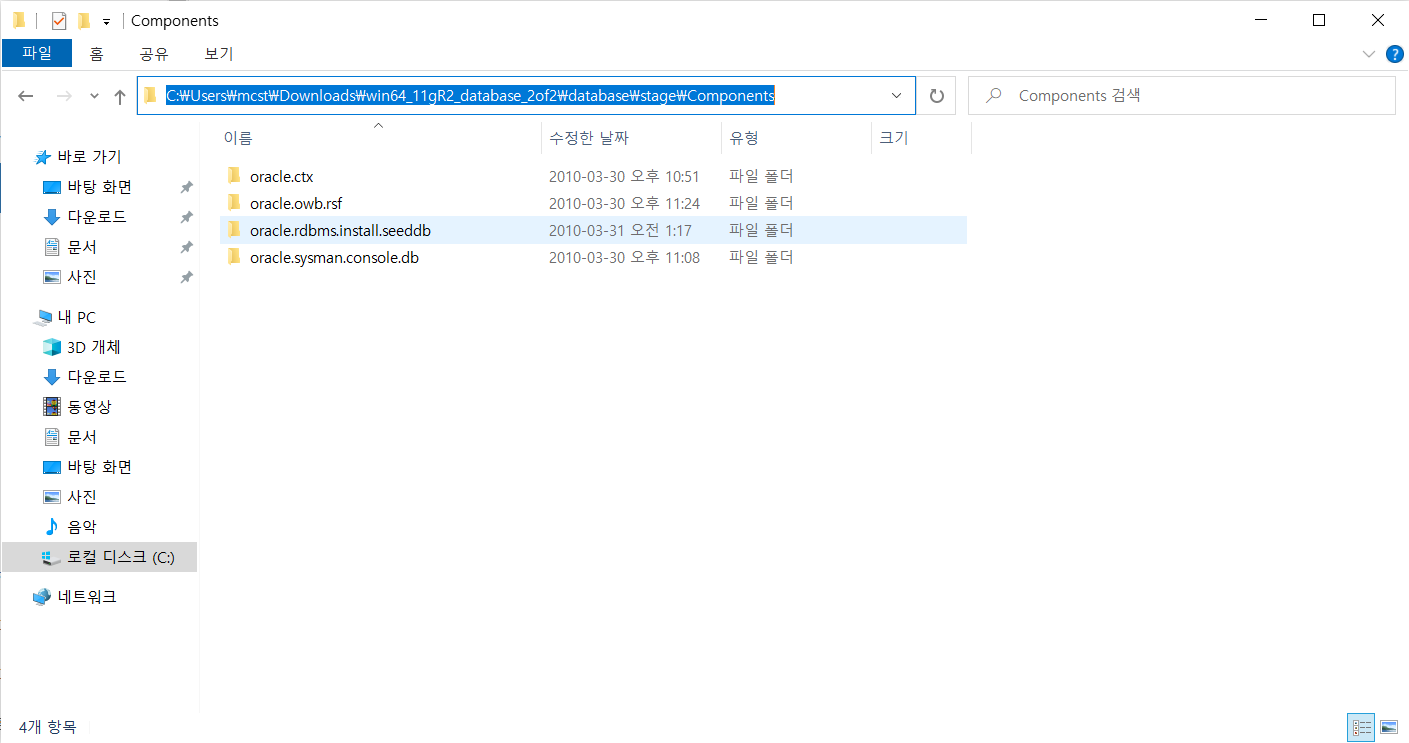Click the Properties quick access icon
The width and height of the screenshot is (1409, 743).
click(59, 20)
